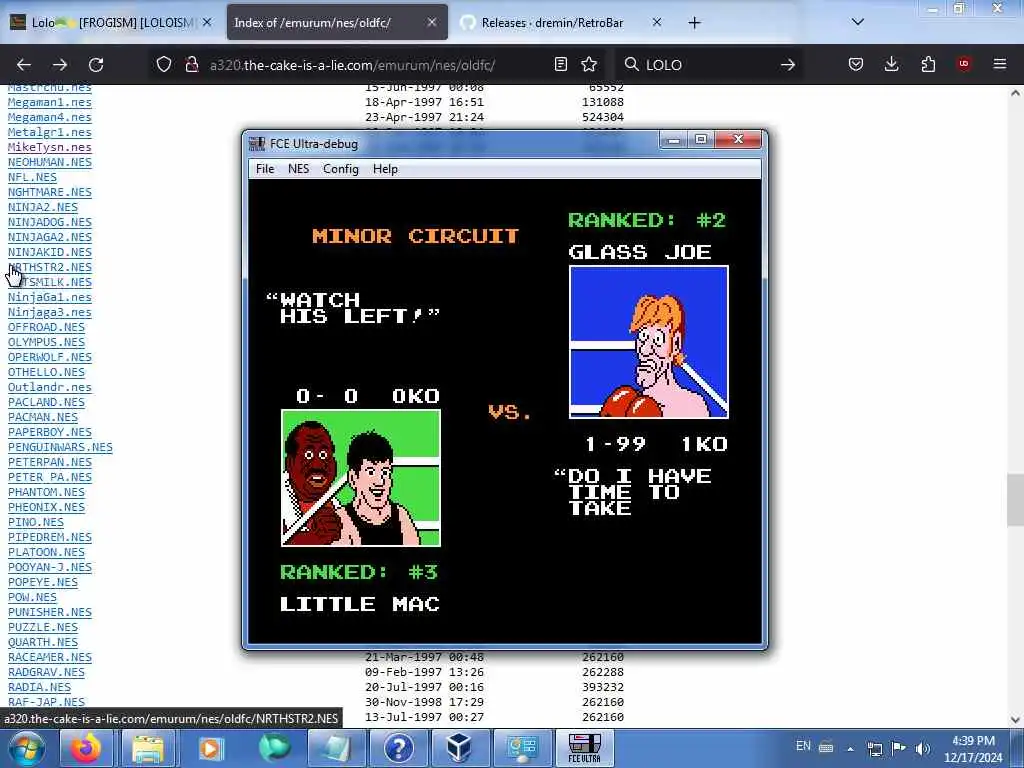
Task: Open the 3D cube taskbar icon
Action: [x=459, y=748]
